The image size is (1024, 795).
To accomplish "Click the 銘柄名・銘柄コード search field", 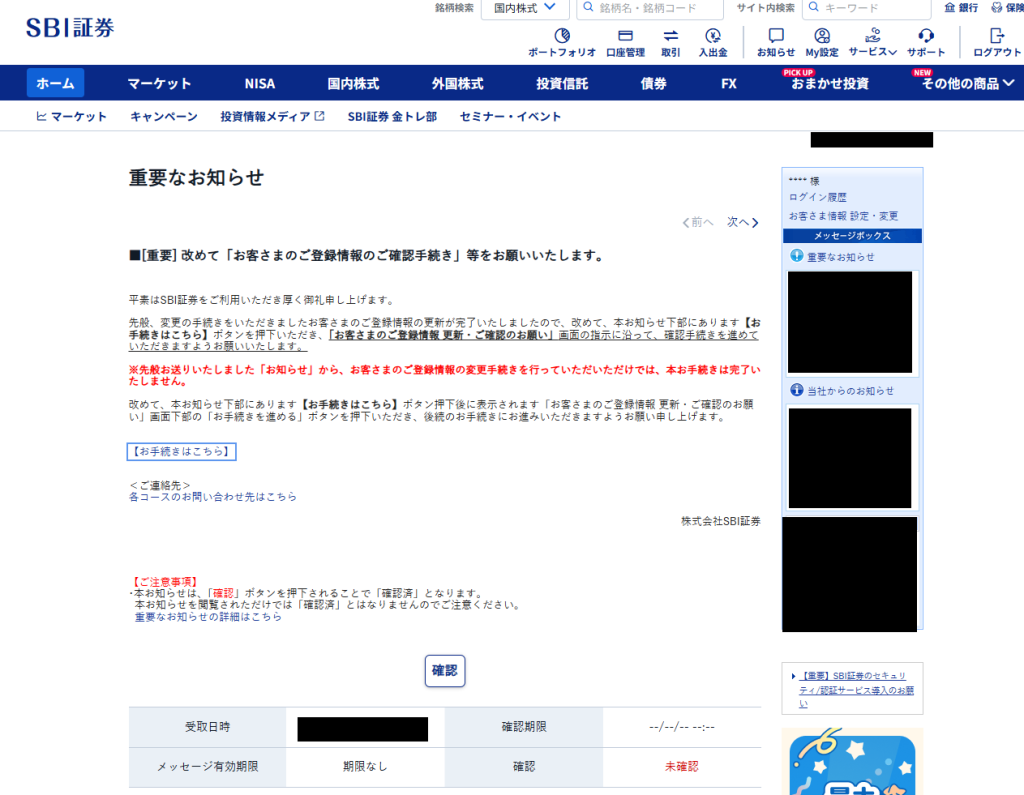I will coord(658,8).
